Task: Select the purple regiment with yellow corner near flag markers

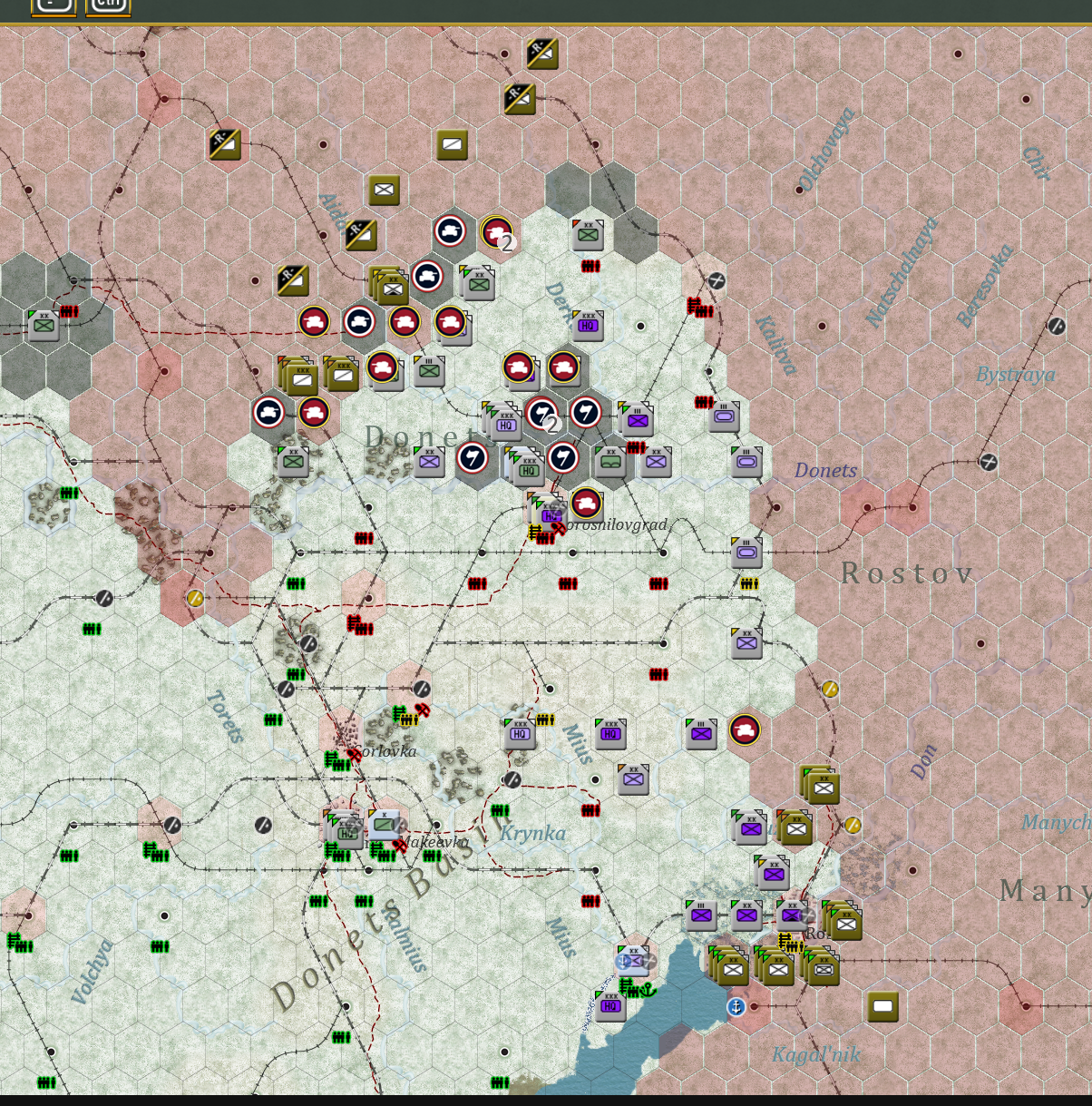Action: pyautogui.click(x=637, y=419)
